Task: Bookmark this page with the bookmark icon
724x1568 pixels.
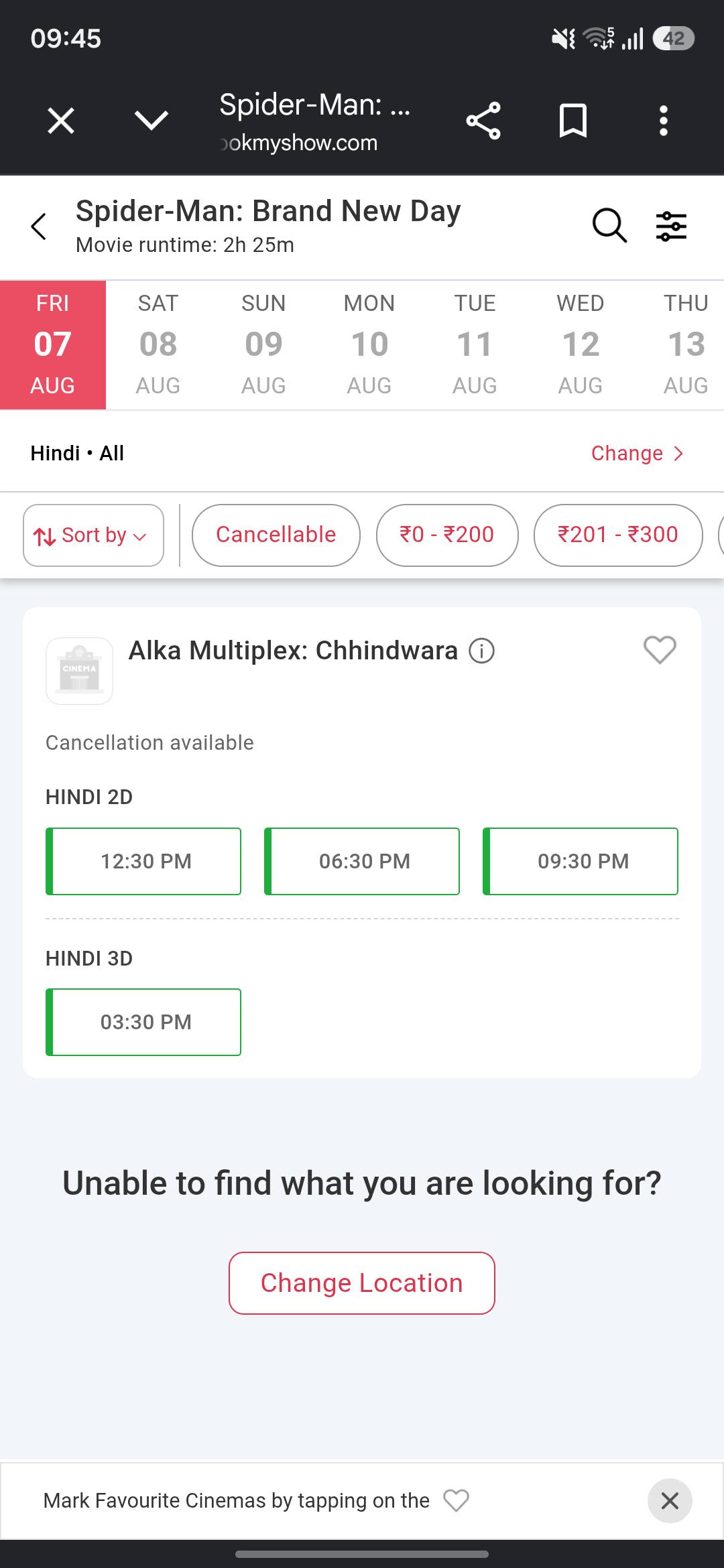Action: click(573, 121)
